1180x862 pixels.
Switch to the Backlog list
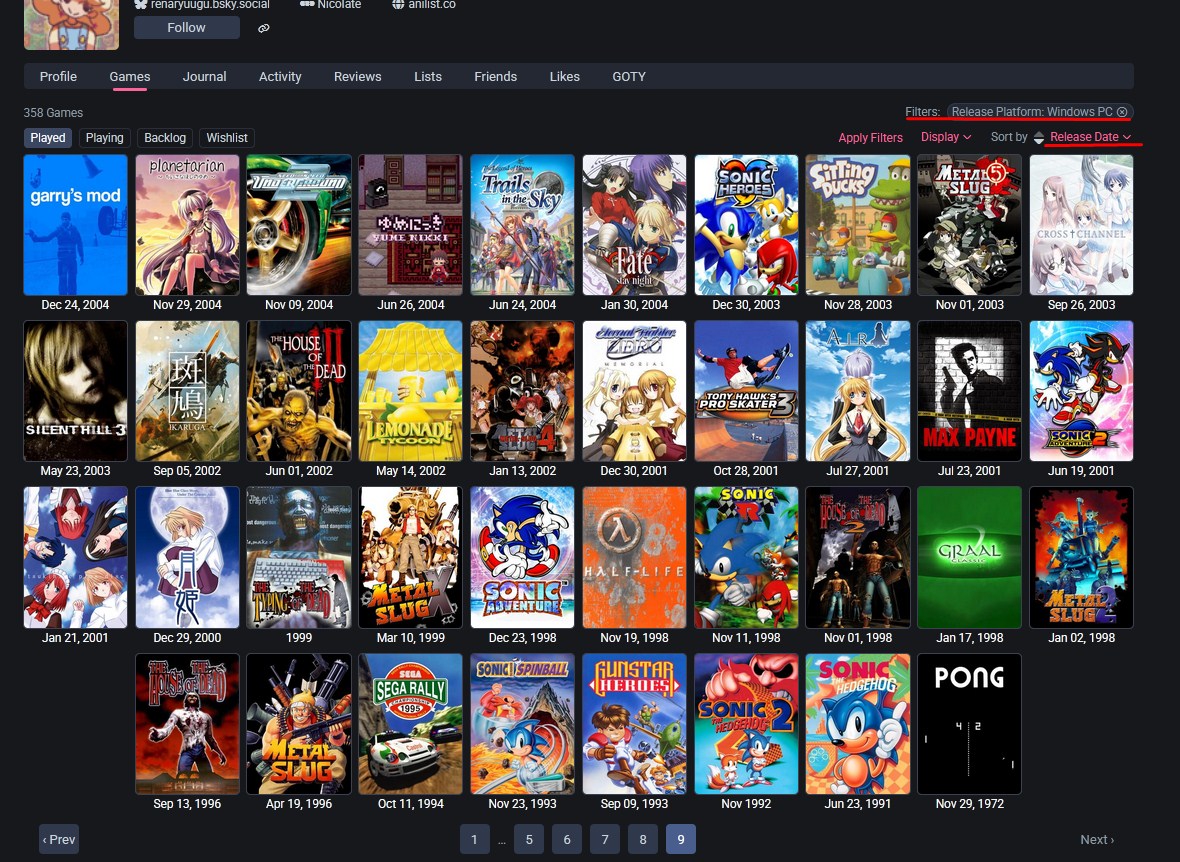click(165, 138)
